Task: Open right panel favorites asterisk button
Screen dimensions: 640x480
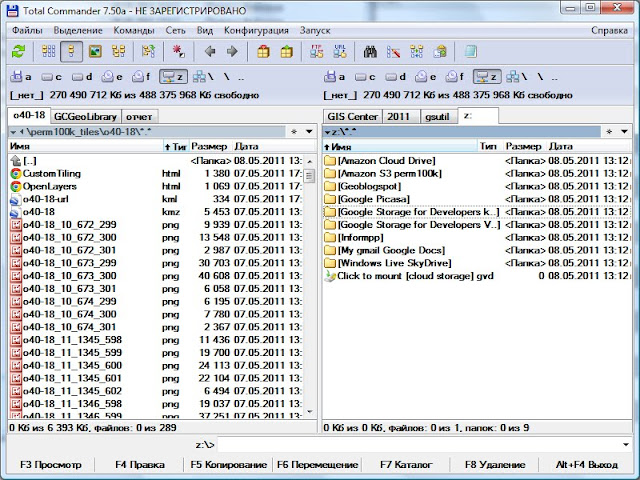Action: pyautogui.click(x=609, y=131)
